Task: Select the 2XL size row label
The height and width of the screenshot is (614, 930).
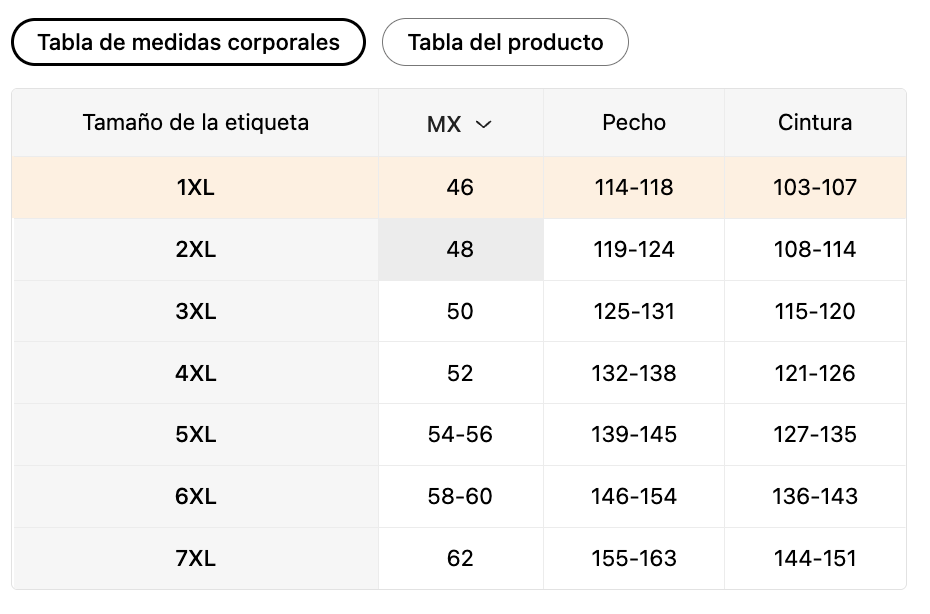Action: click(x=195, y=249)
